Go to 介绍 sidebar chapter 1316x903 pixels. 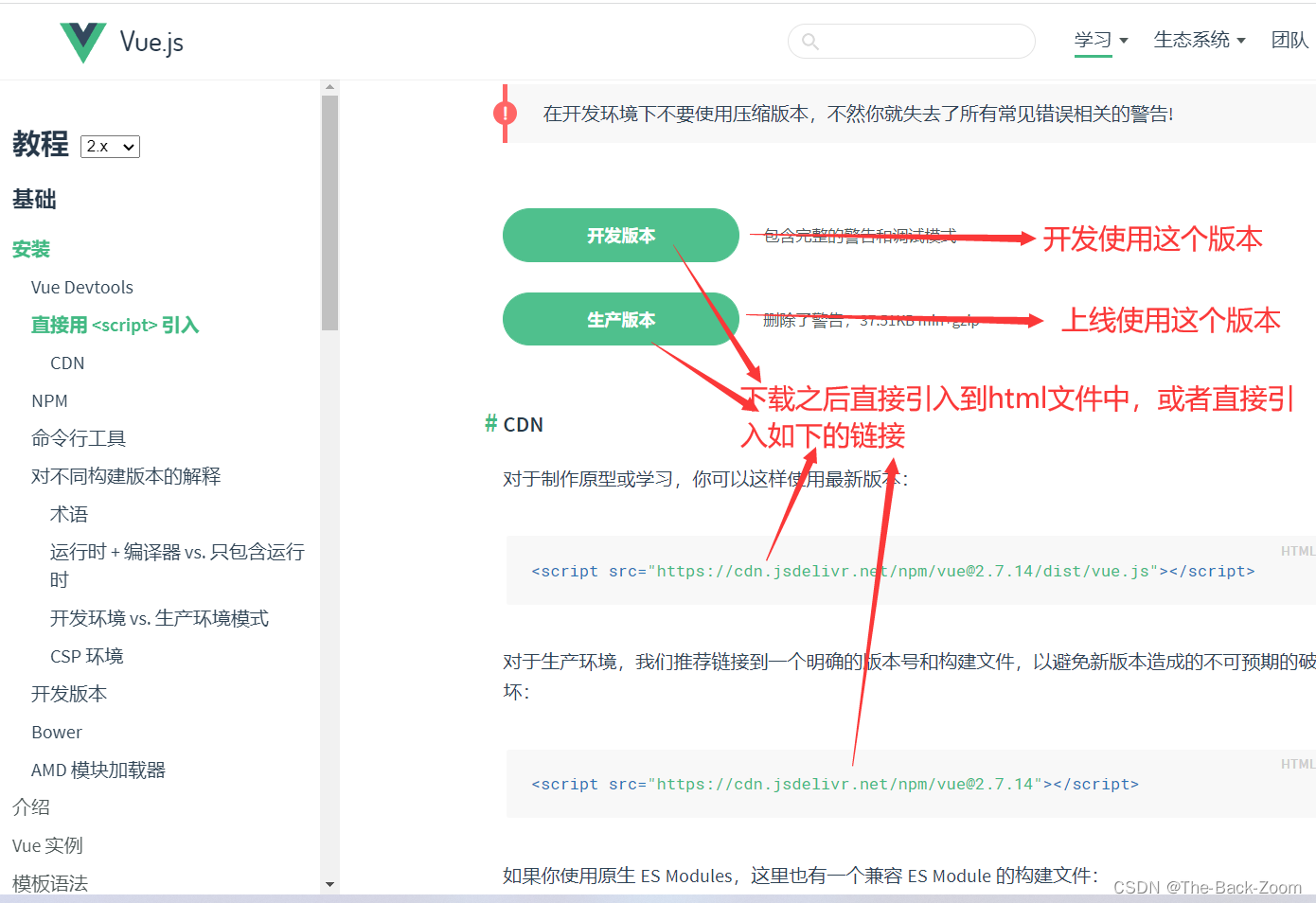(x=31, y=807)
